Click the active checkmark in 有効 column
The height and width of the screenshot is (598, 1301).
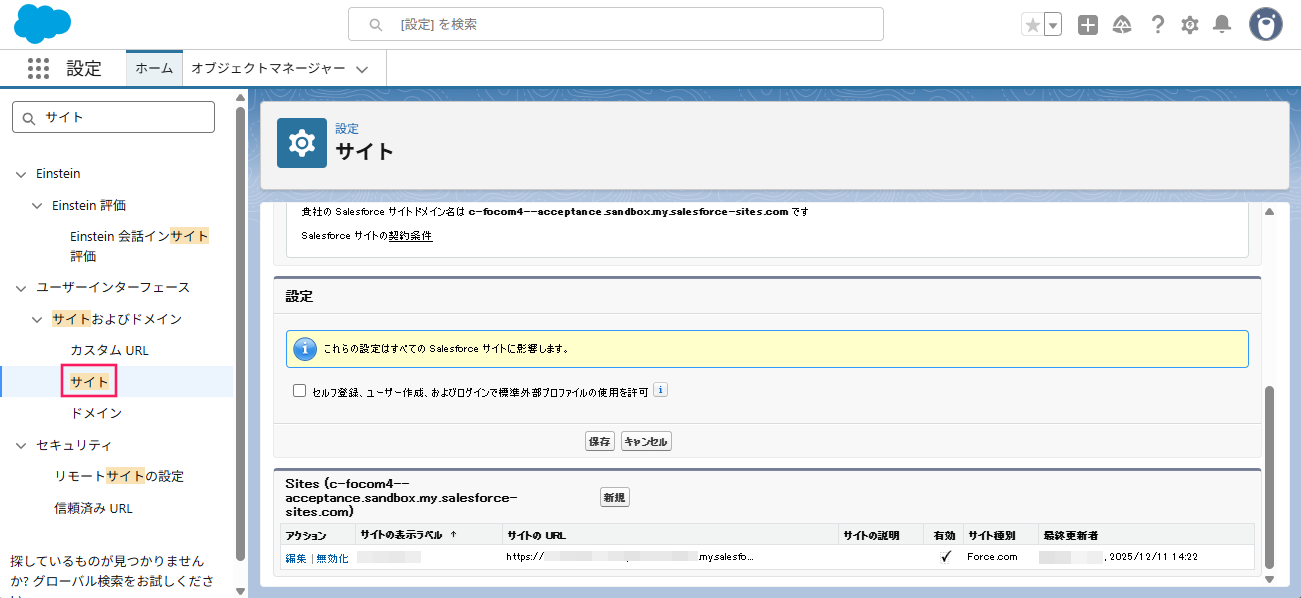[x=945, y=557]
